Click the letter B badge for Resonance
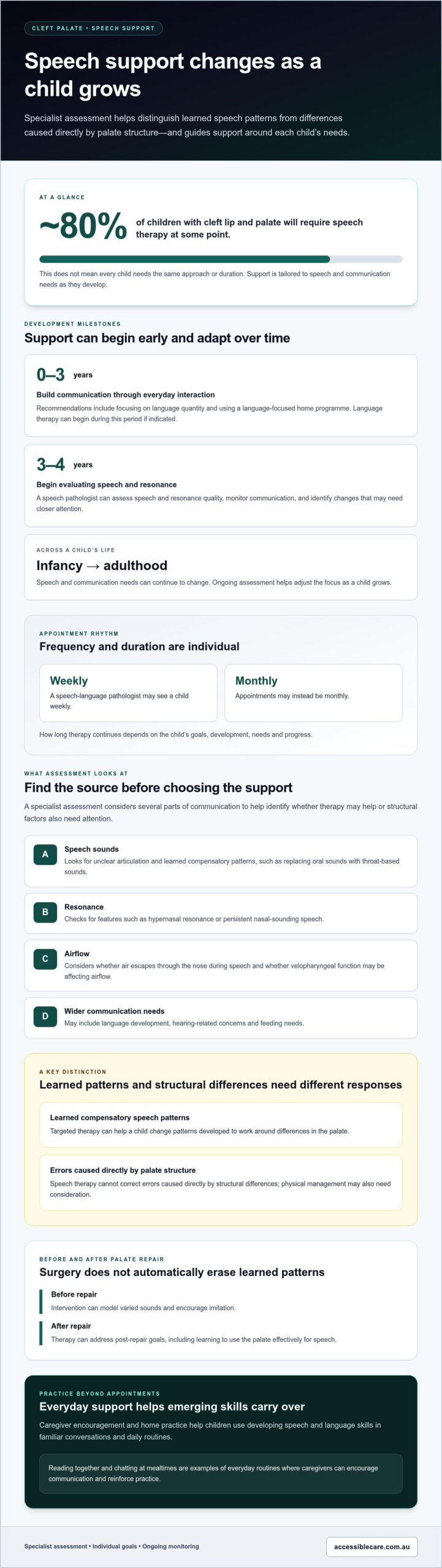 (45, 912)
